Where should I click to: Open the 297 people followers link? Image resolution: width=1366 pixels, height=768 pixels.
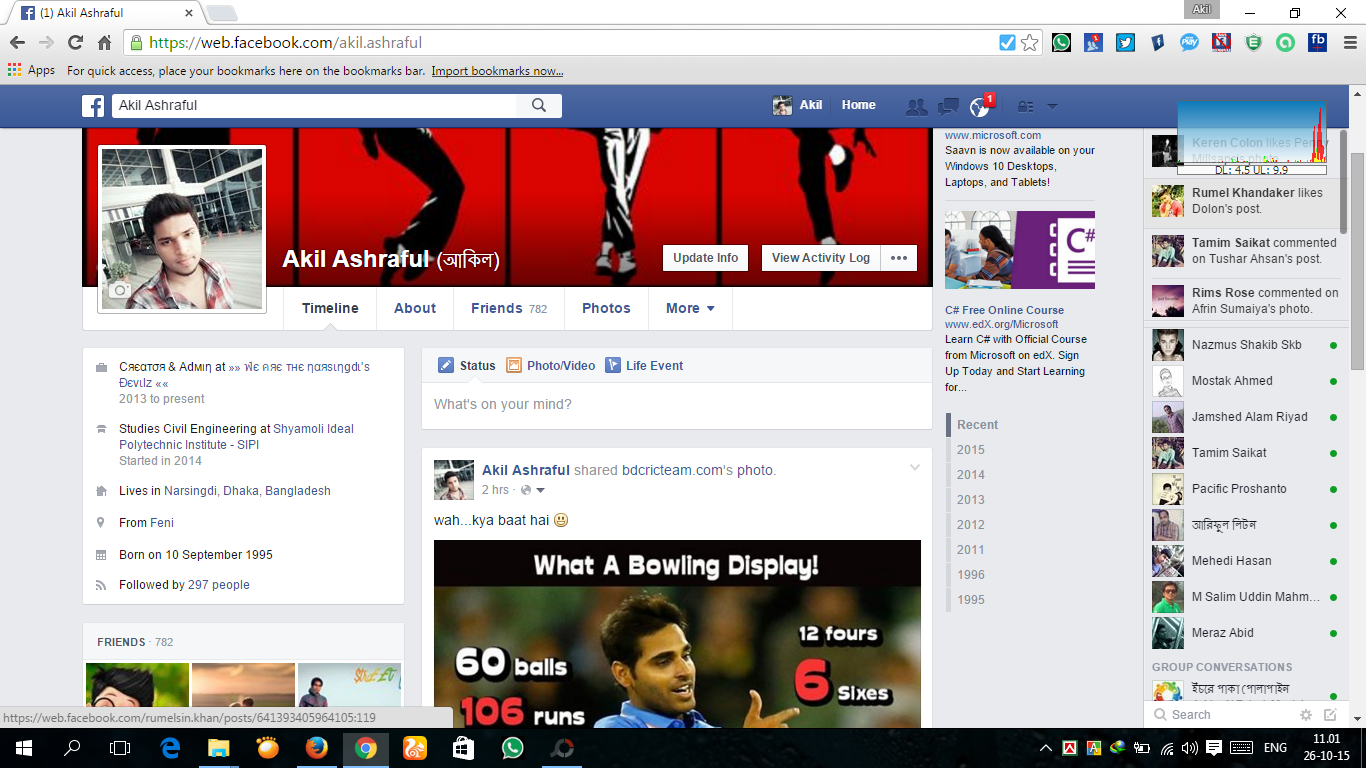point(219,585)
